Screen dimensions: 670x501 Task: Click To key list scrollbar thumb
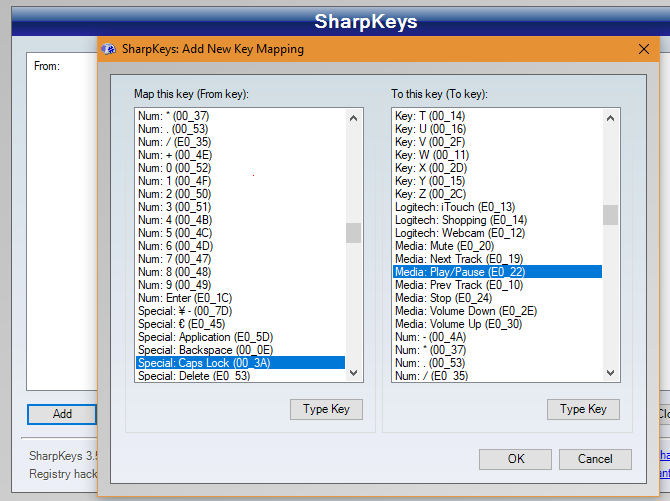[610, 215]
